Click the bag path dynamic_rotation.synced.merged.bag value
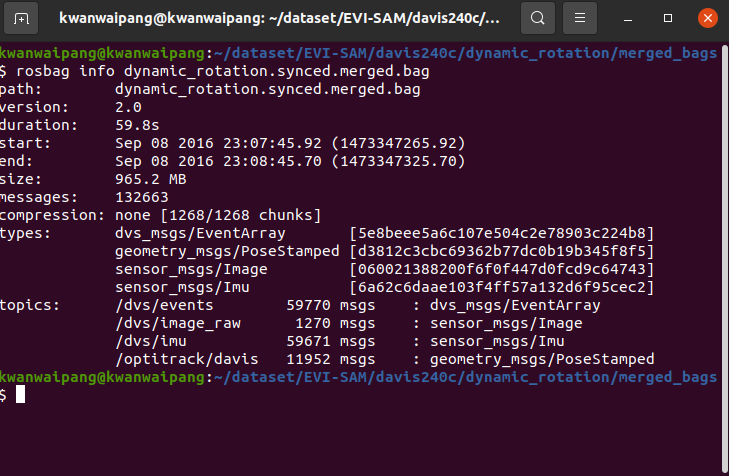This screenshot has width=729, height=476. pyautogui.click(x=268, y=89)
